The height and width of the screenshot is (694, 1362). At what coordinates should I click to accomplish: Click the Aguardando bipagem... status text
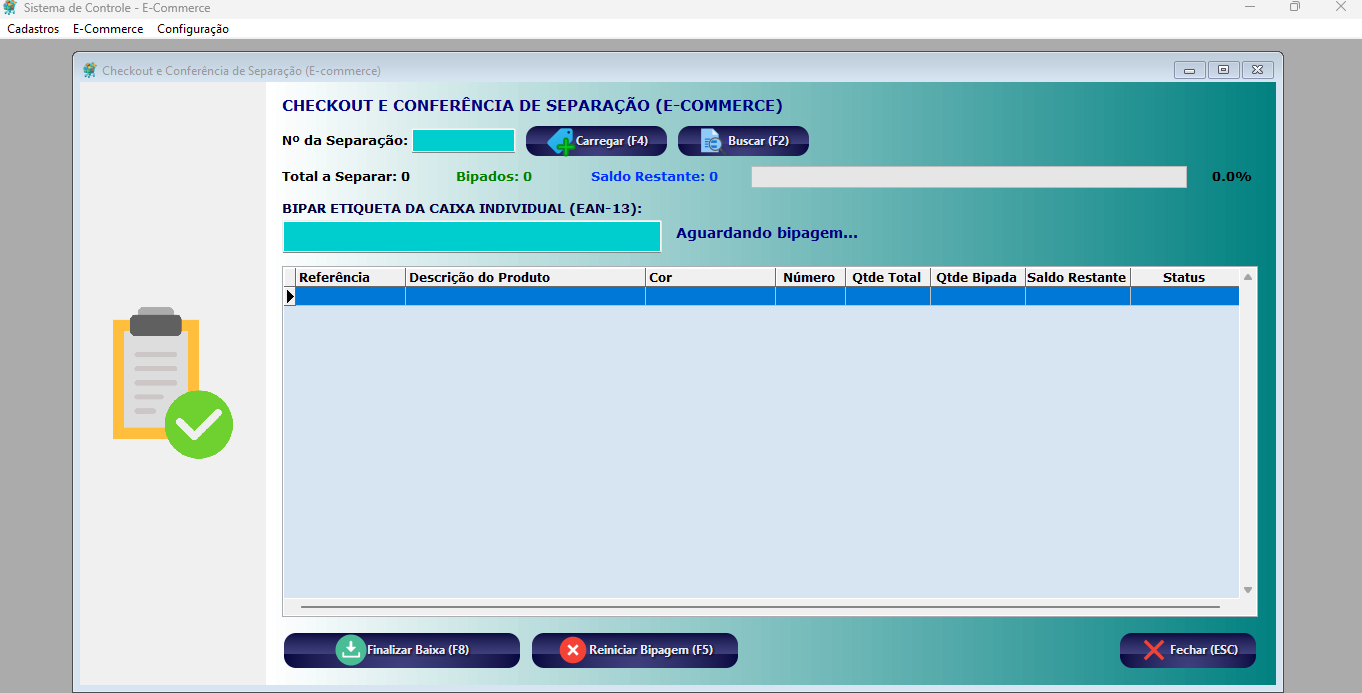click(767, 233)
